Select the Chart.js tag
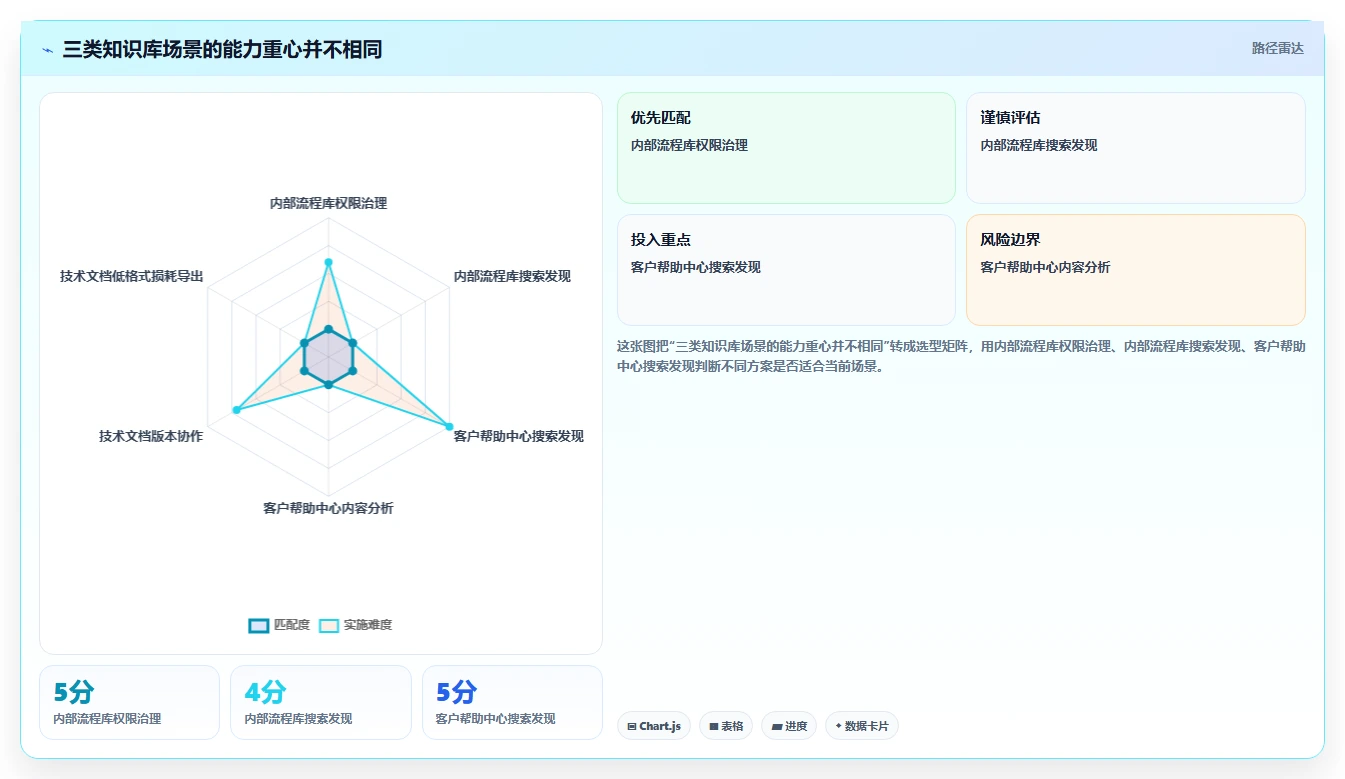This screenshot has width=1345, height=779. pos(654,726)
